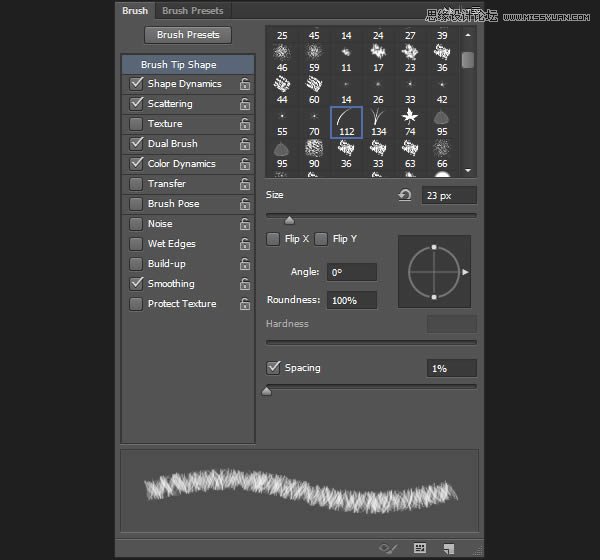600x560 pixels.
Task: Enable the Build-up checkbox
Action: [x=136, y=264]
